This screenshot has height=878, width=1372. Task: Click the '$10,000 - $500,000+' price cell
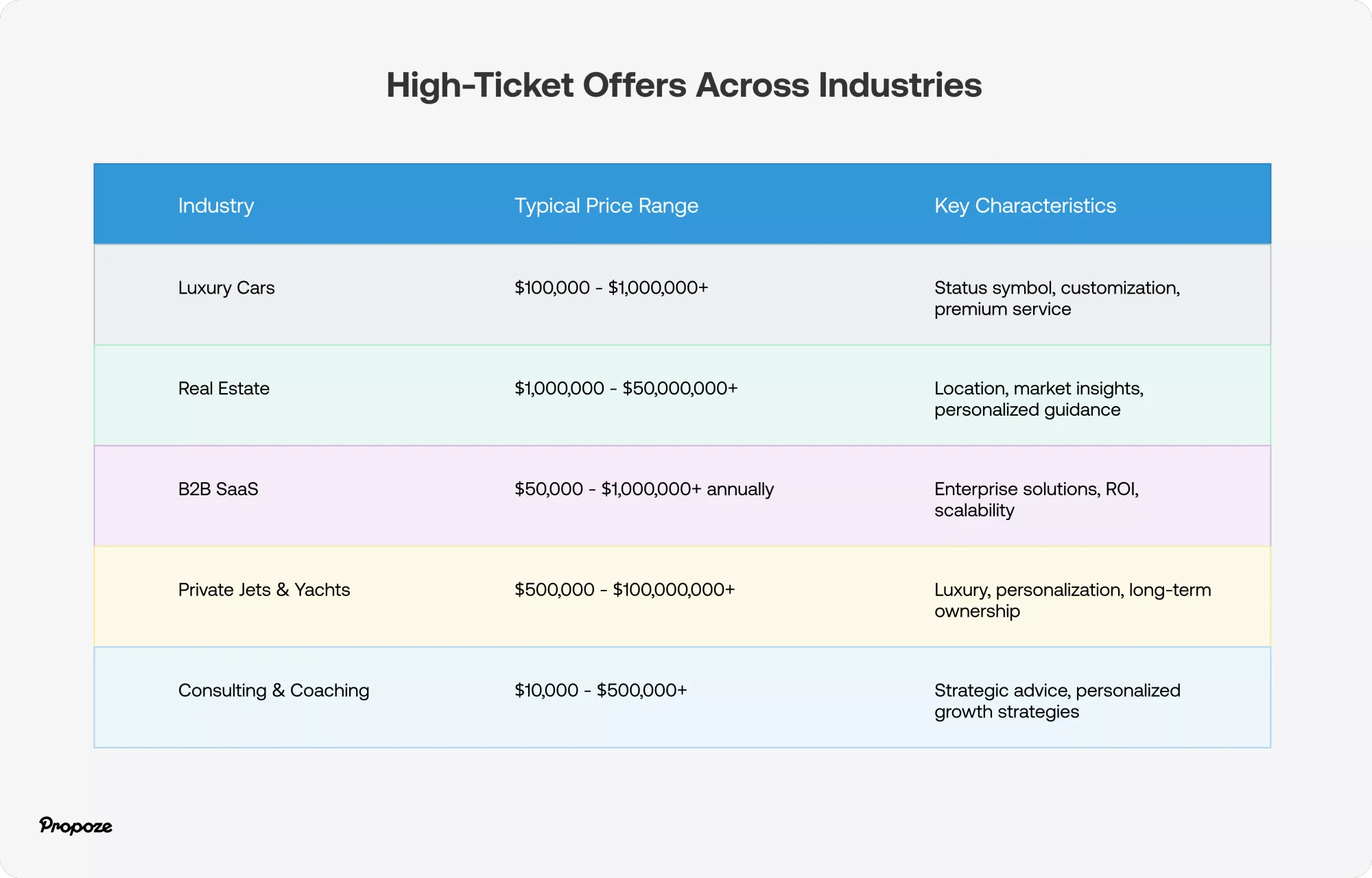click(601, 690)
